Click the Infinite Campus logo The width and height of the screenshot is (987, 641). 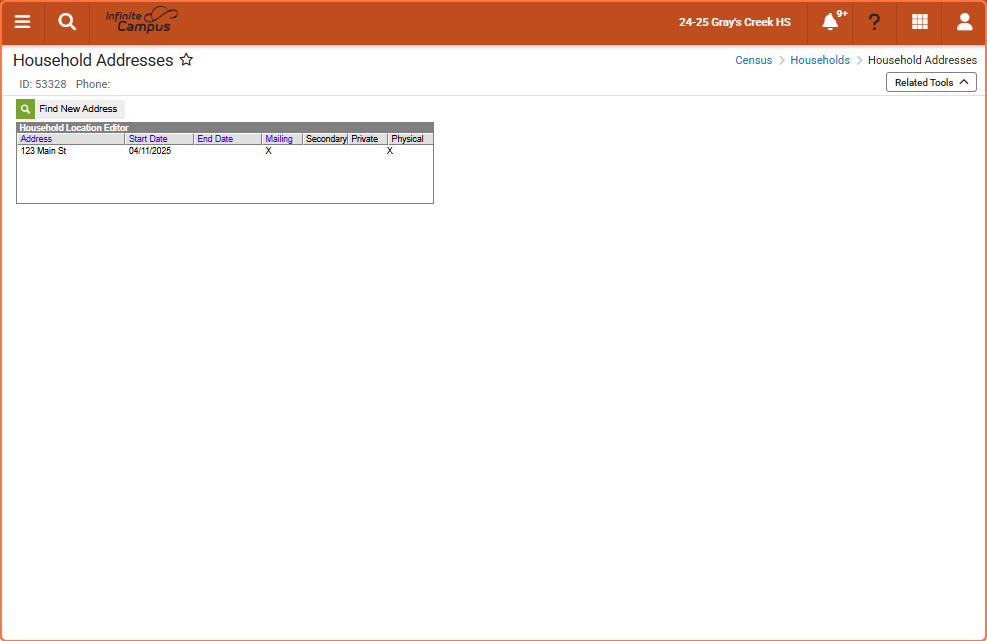click(x=142, y=21)
